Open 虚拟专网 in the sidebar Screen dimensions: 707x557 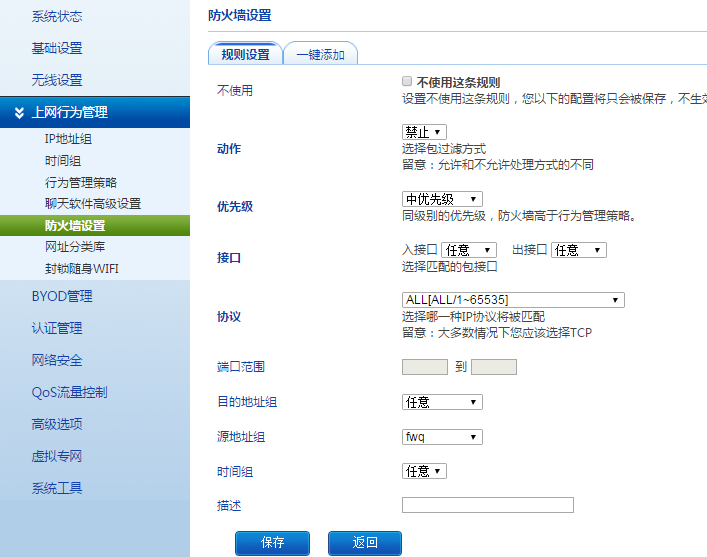(x=57, y=456)
